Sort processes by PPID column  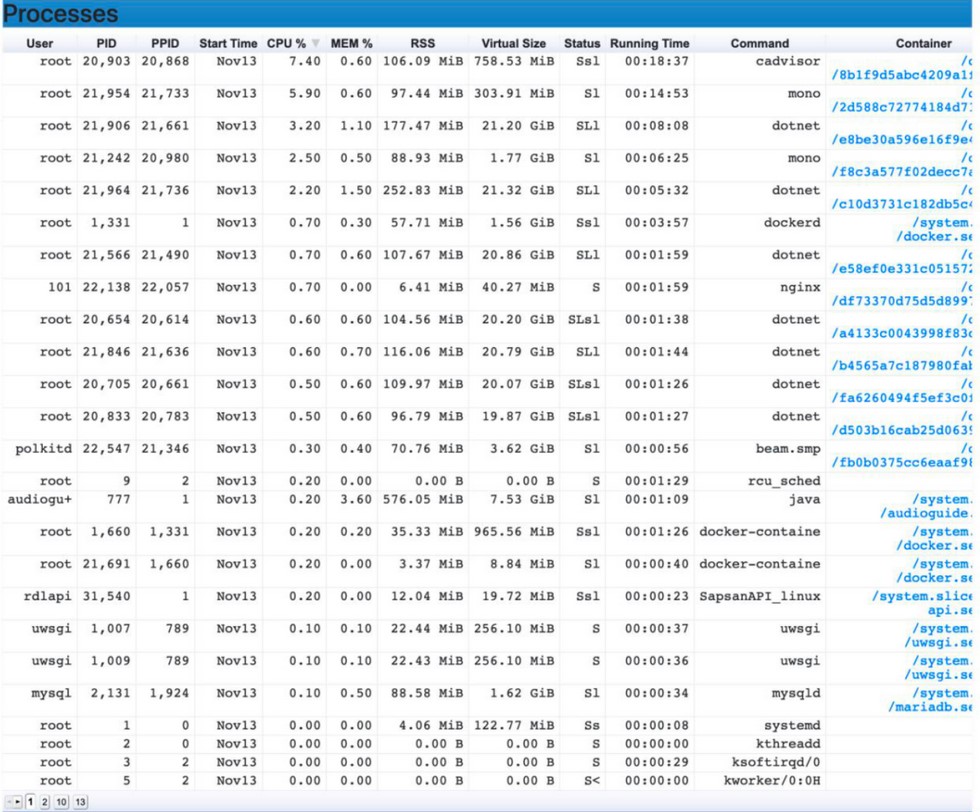pyautogui.click(x=165, y=43)
